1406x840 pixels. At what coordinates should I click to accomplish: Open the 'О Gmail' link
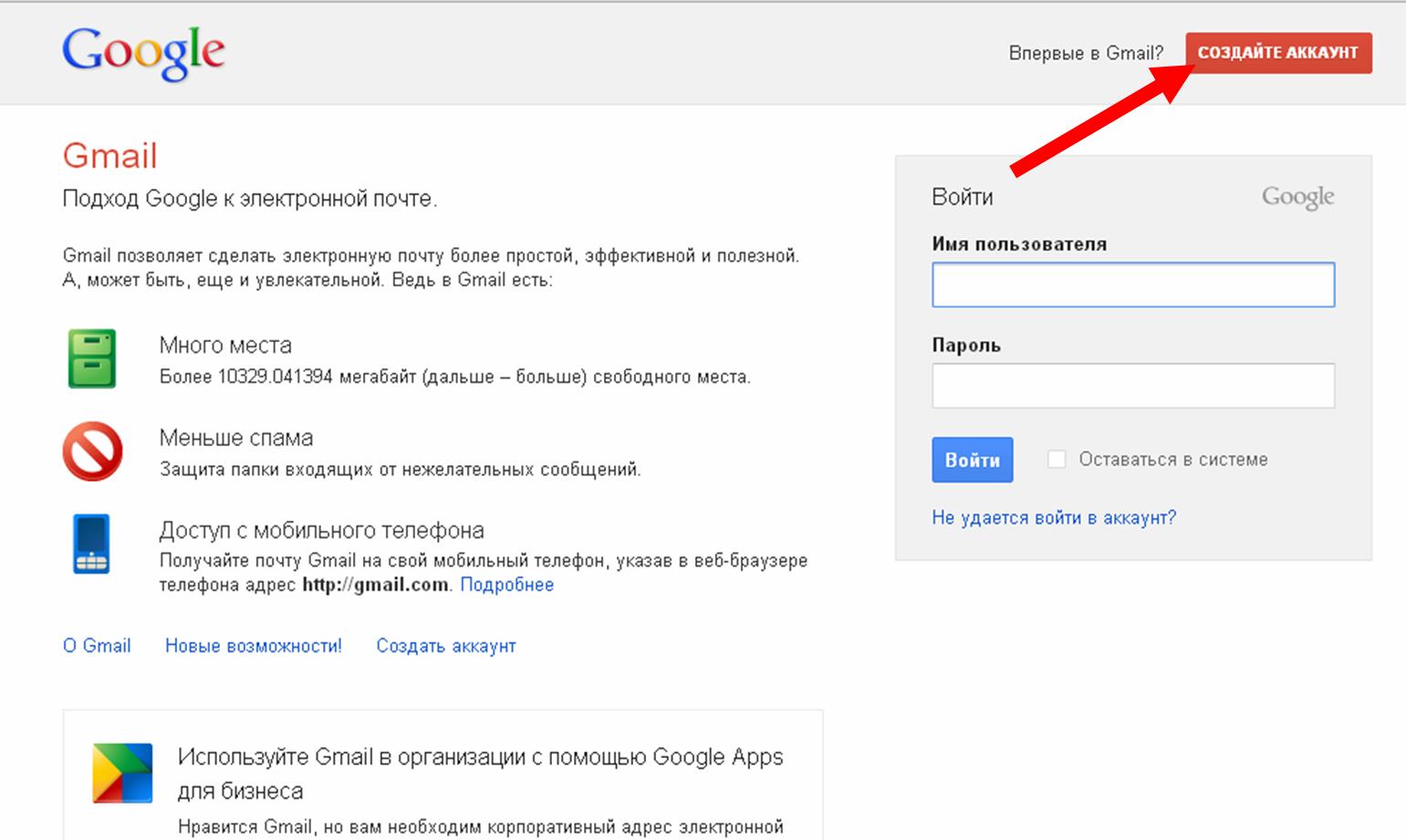pos(97,646)
